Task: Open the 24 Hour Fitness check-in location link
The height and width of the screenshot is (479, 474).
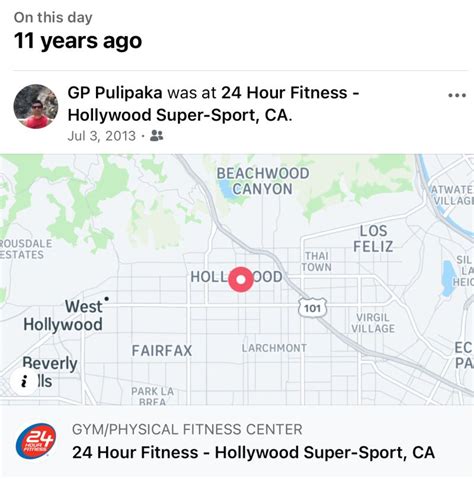Action: (213, 104)
